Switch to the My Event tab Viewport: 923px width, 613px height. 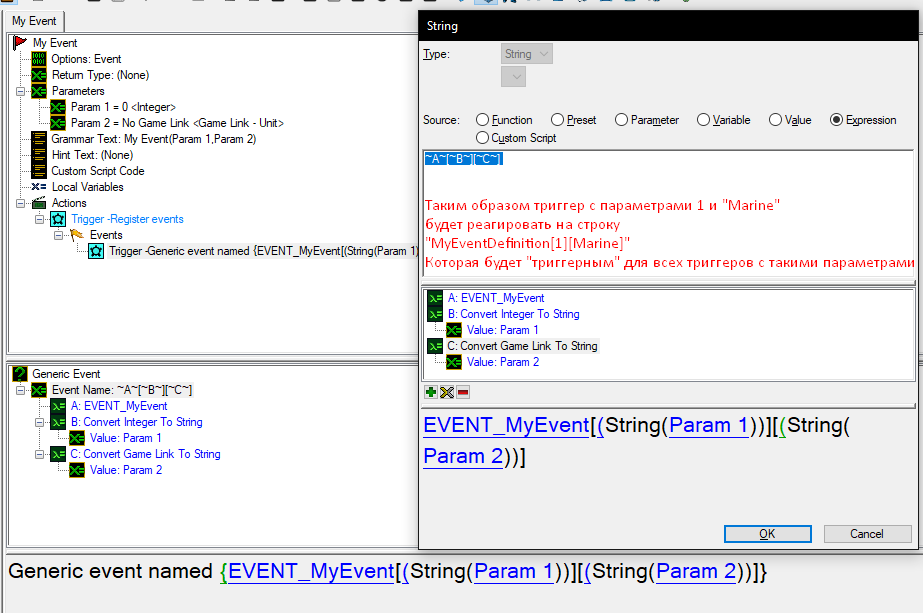click(34, 21)
